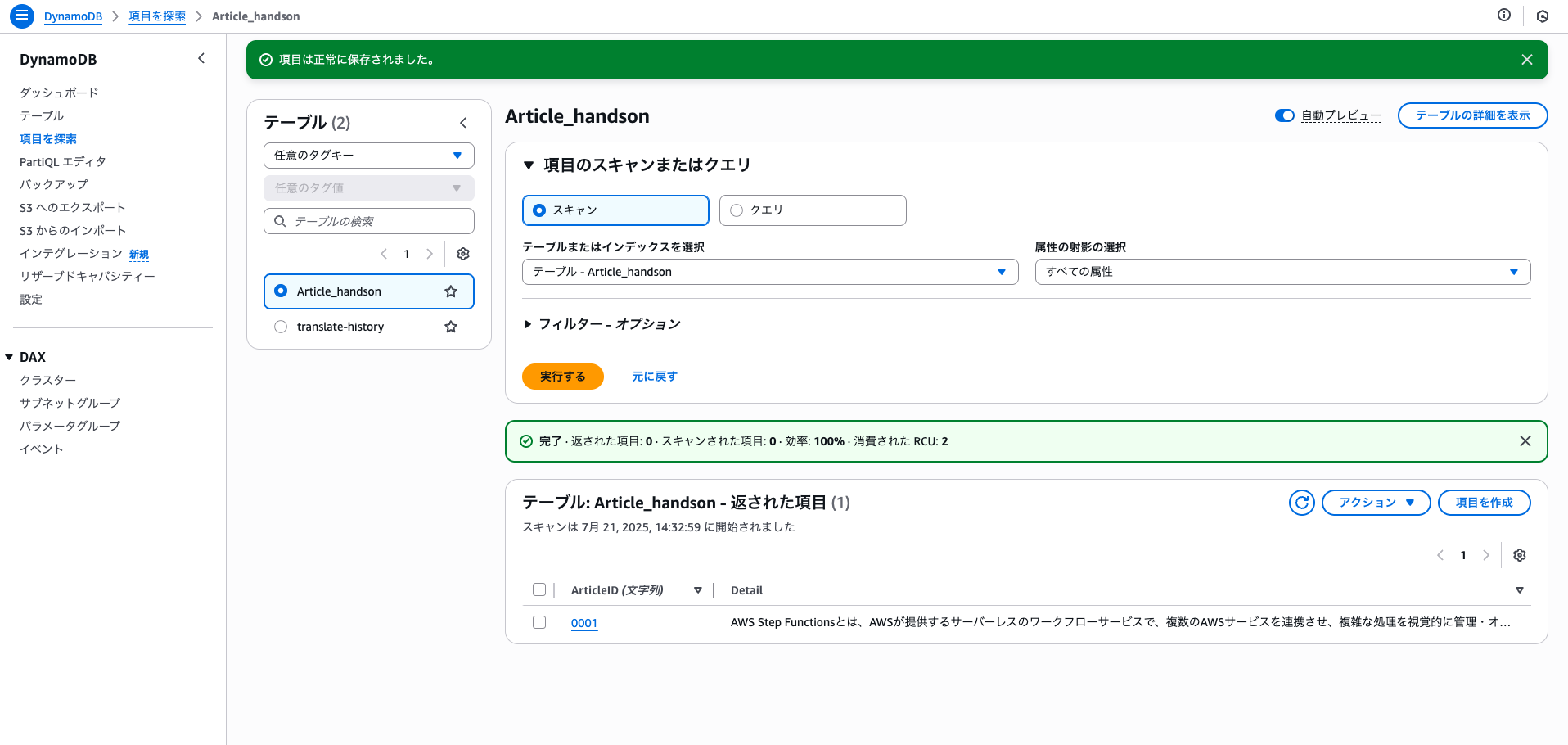Favorite the translate-history table star
This screenshot has width=1568, height=745.
click(451, 327)
